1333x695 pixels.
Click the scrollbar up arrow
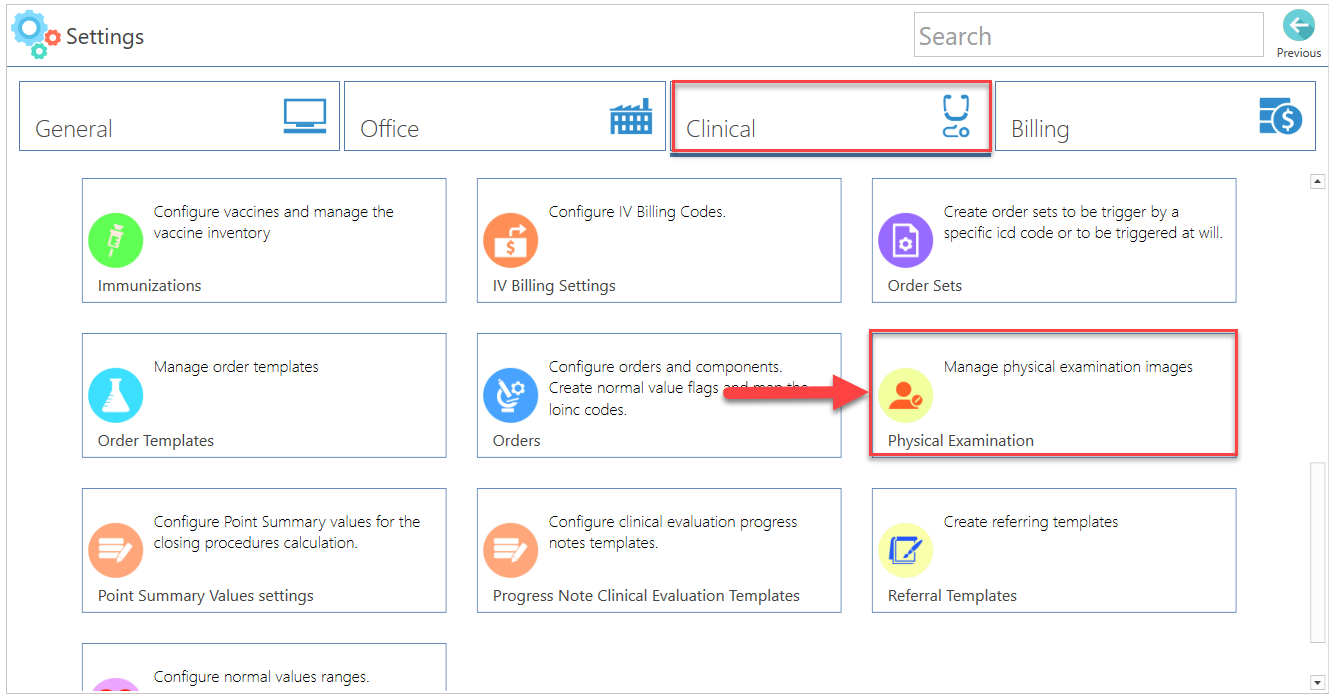[x=1317, y=181]
